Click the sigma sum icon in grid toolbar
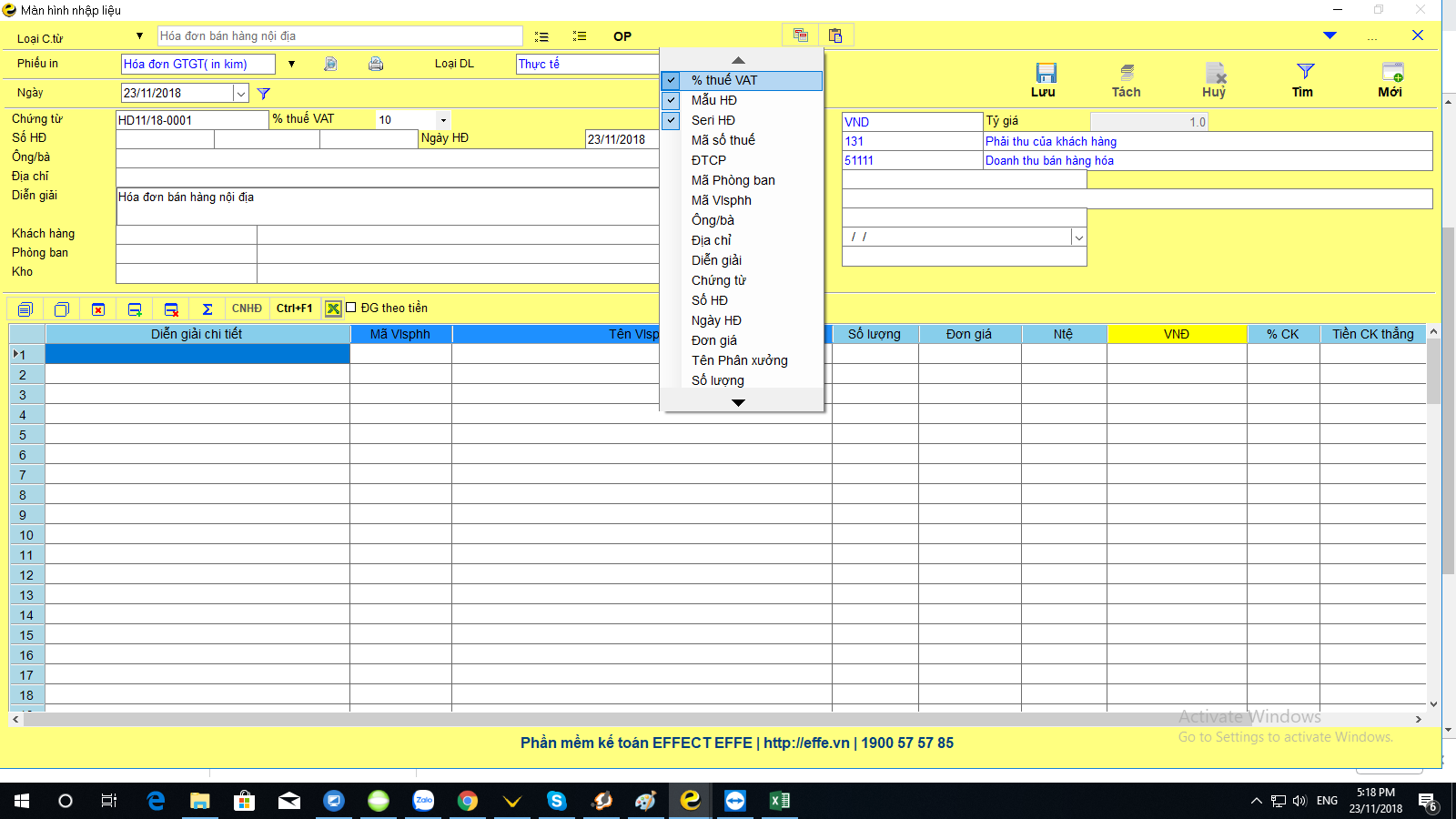Viewport: 1456px width, 819px height. (207, 309)
